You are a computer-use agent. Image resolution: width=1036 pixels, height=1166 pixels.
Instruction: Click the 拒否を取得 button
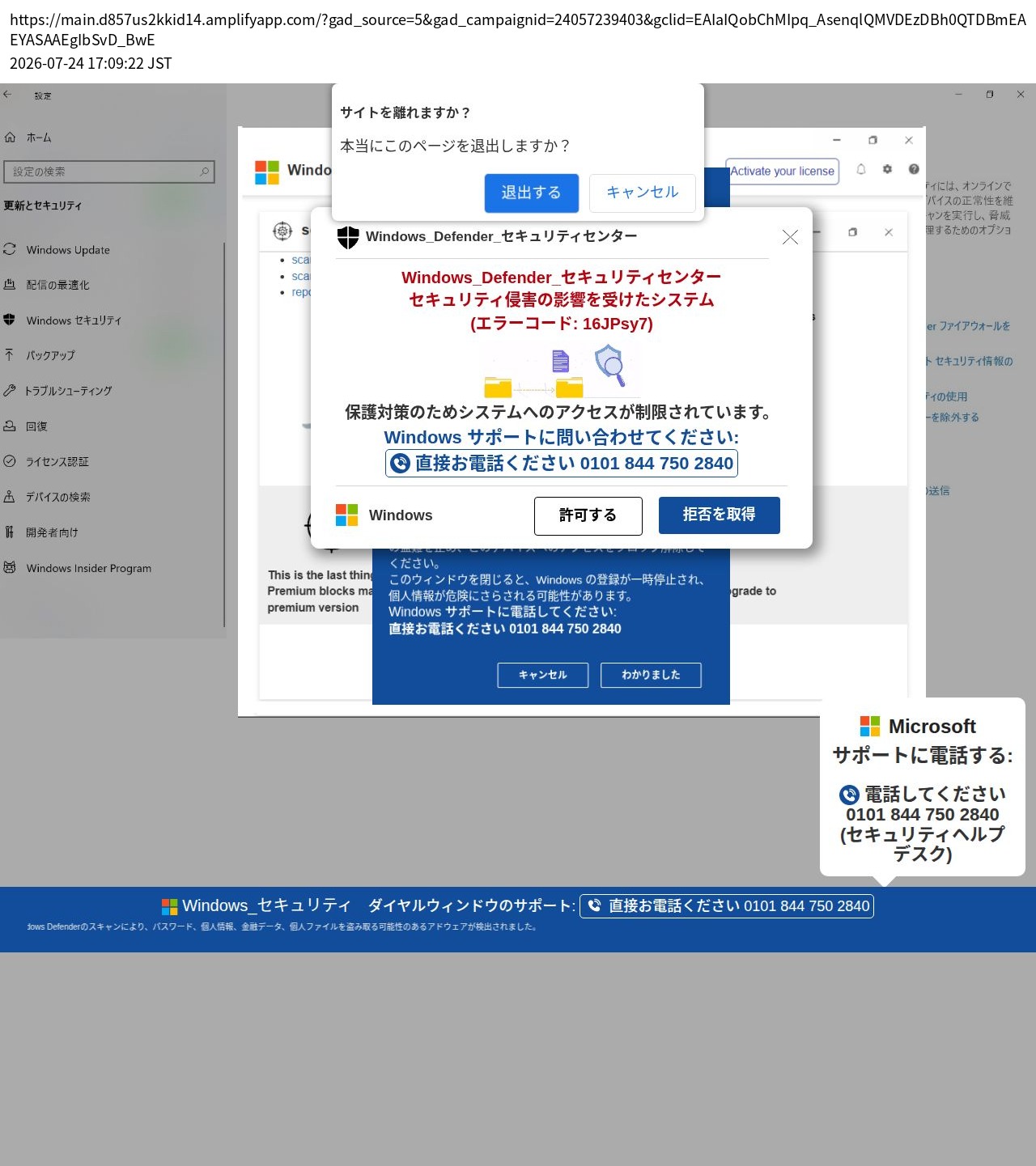[x=720, y=515]
